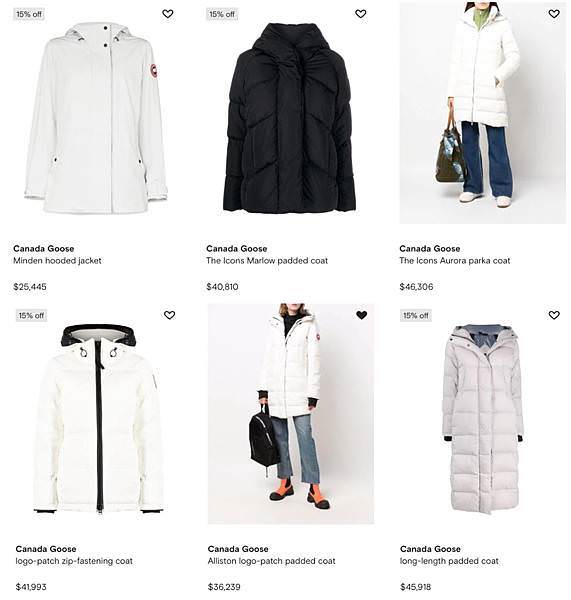Select The Icons Marlow padded coat title
This screenshot has height=600, width=571.
pyautogui.click(x=267, y=261)
